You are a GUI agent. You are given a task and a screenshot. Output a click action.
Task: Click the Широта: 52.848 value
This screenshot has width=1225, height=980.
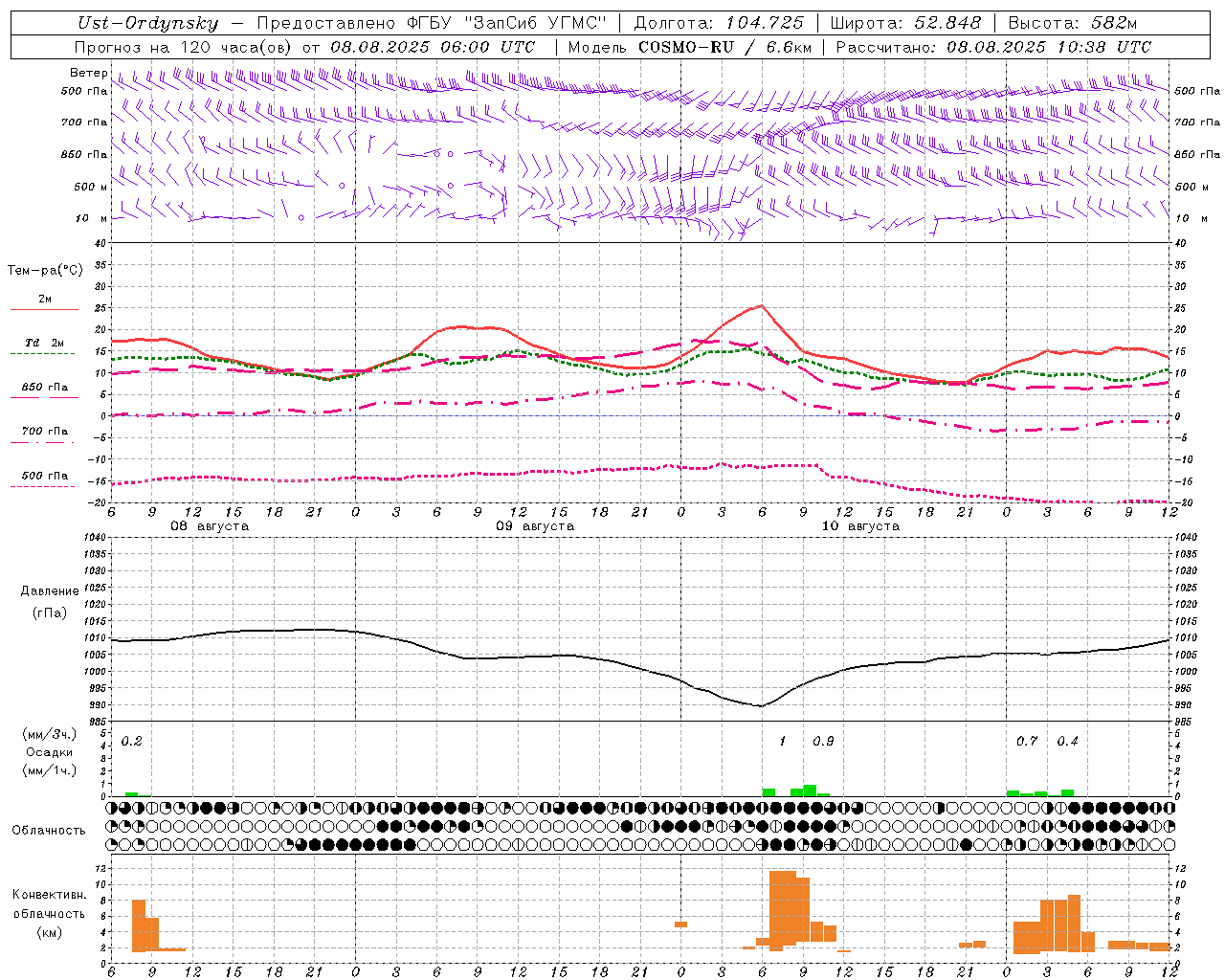905,24
